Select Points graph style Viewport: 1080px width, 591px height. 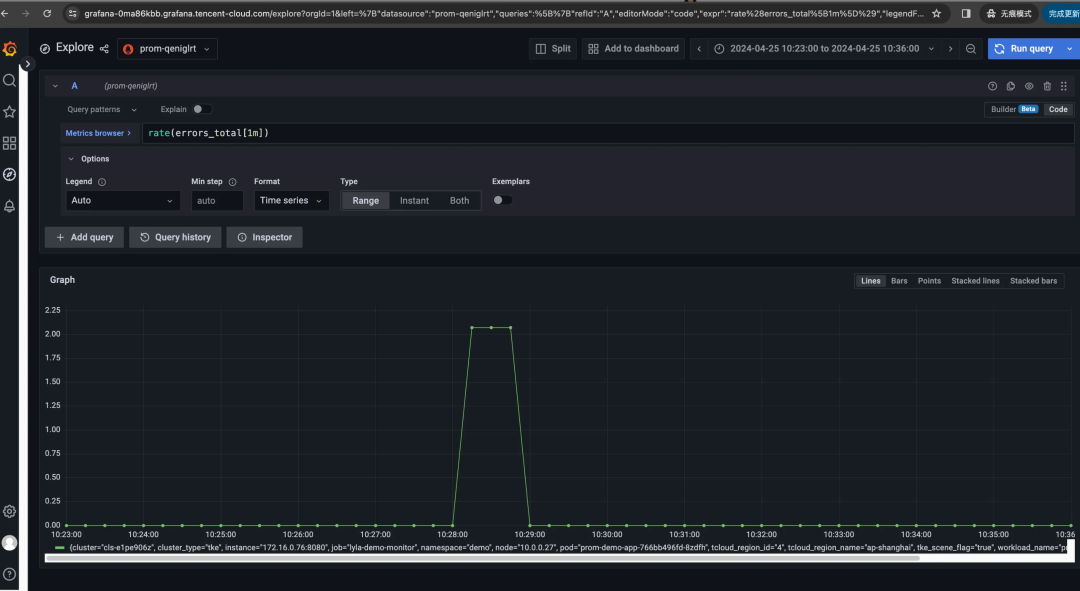[929, 281]
